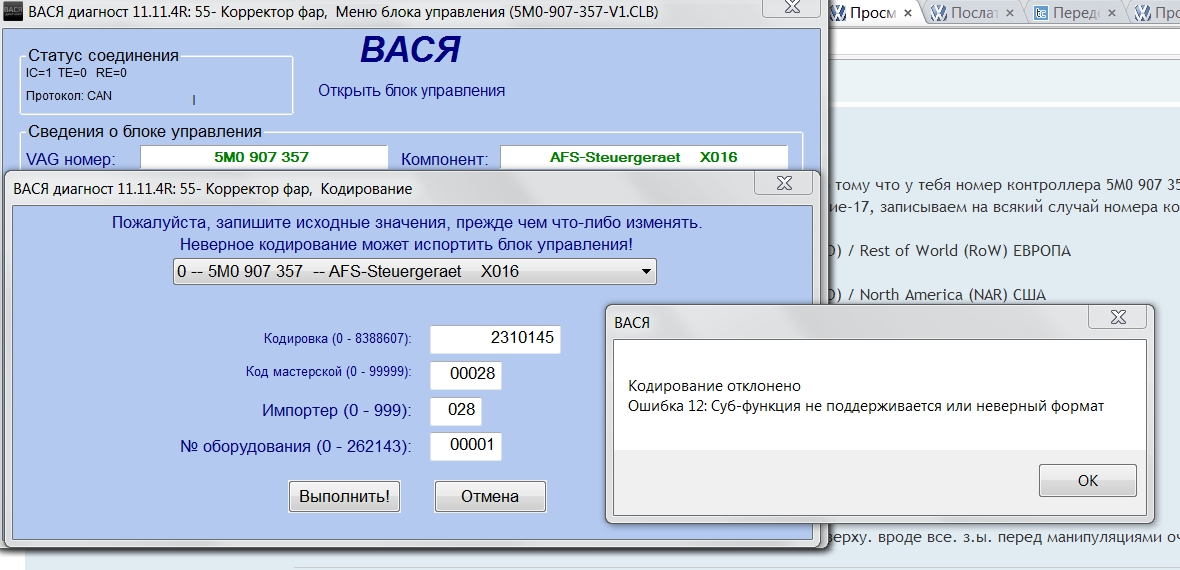This screenshot has height=570, width=1180.
Task: Click the № оборудования input field
Action: pyautogui.click(x=465, y=446)
